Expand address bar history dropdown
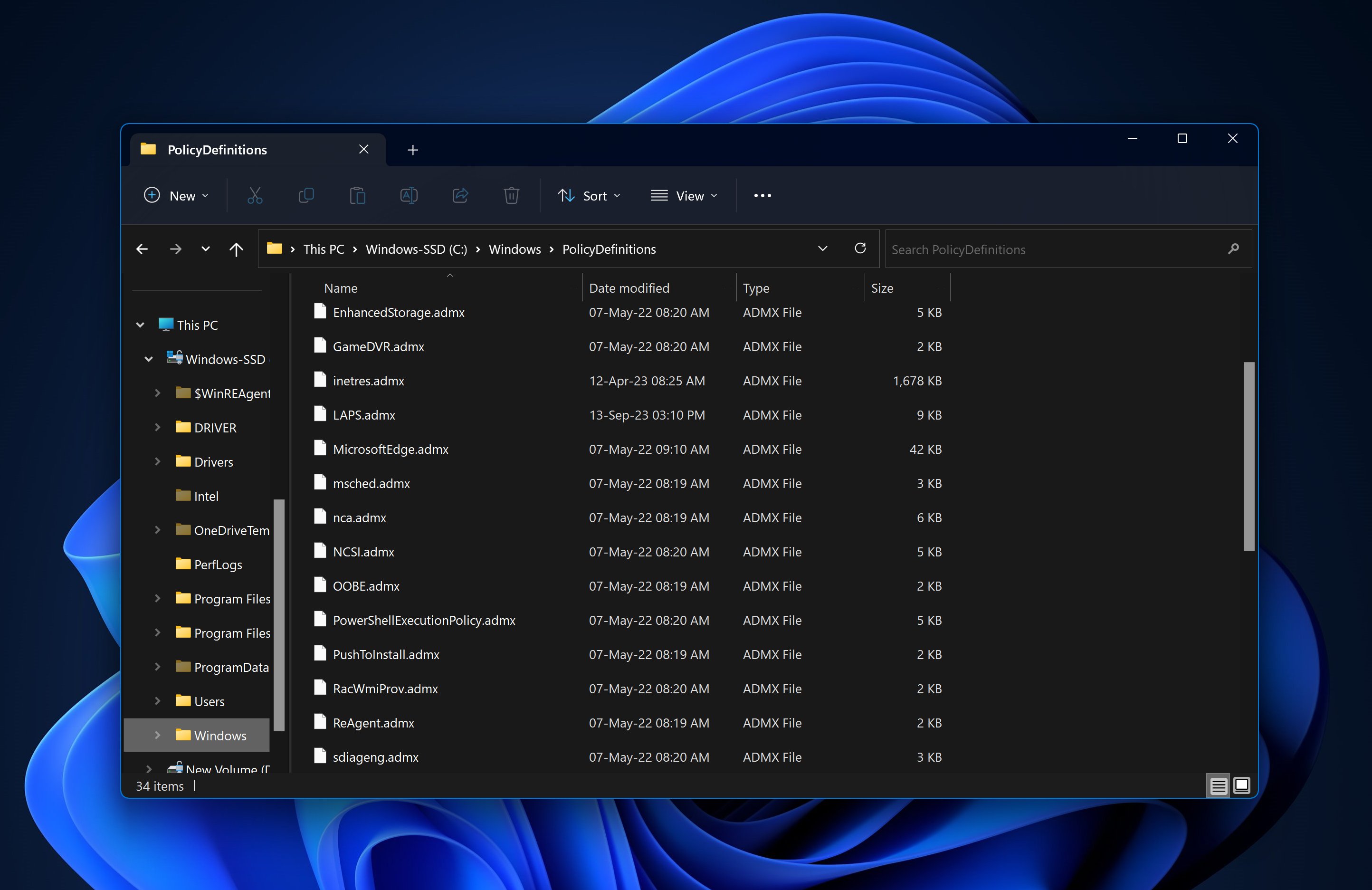 [x=823, y=249]
